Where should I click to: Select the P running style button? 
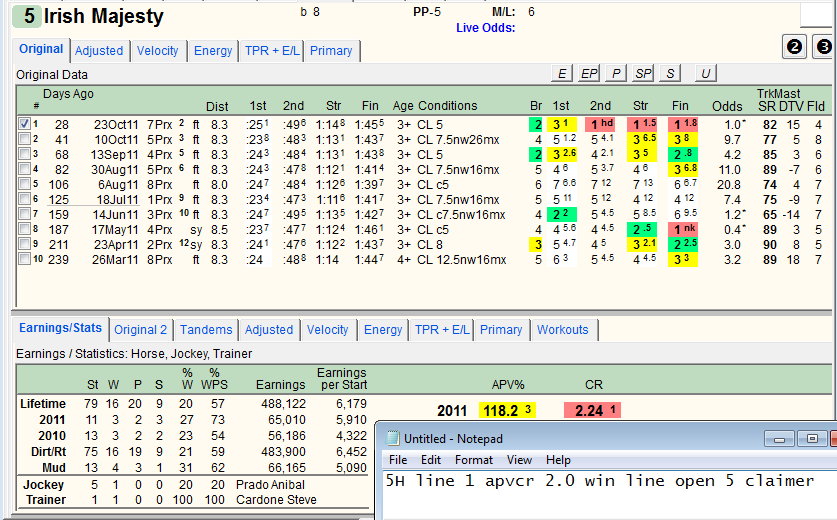(x=616, y=73)
